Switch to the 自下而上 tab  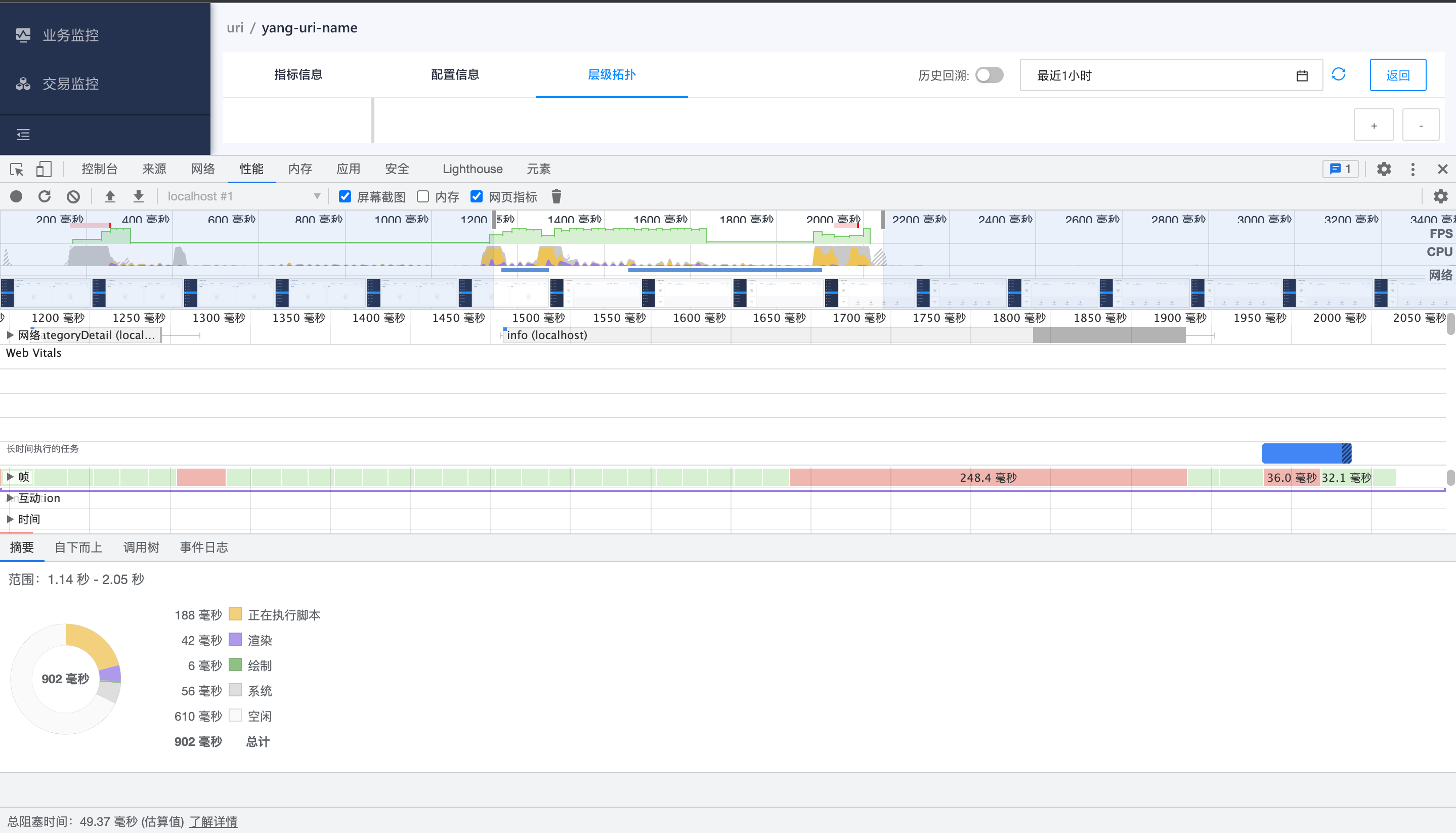(78, 548)
